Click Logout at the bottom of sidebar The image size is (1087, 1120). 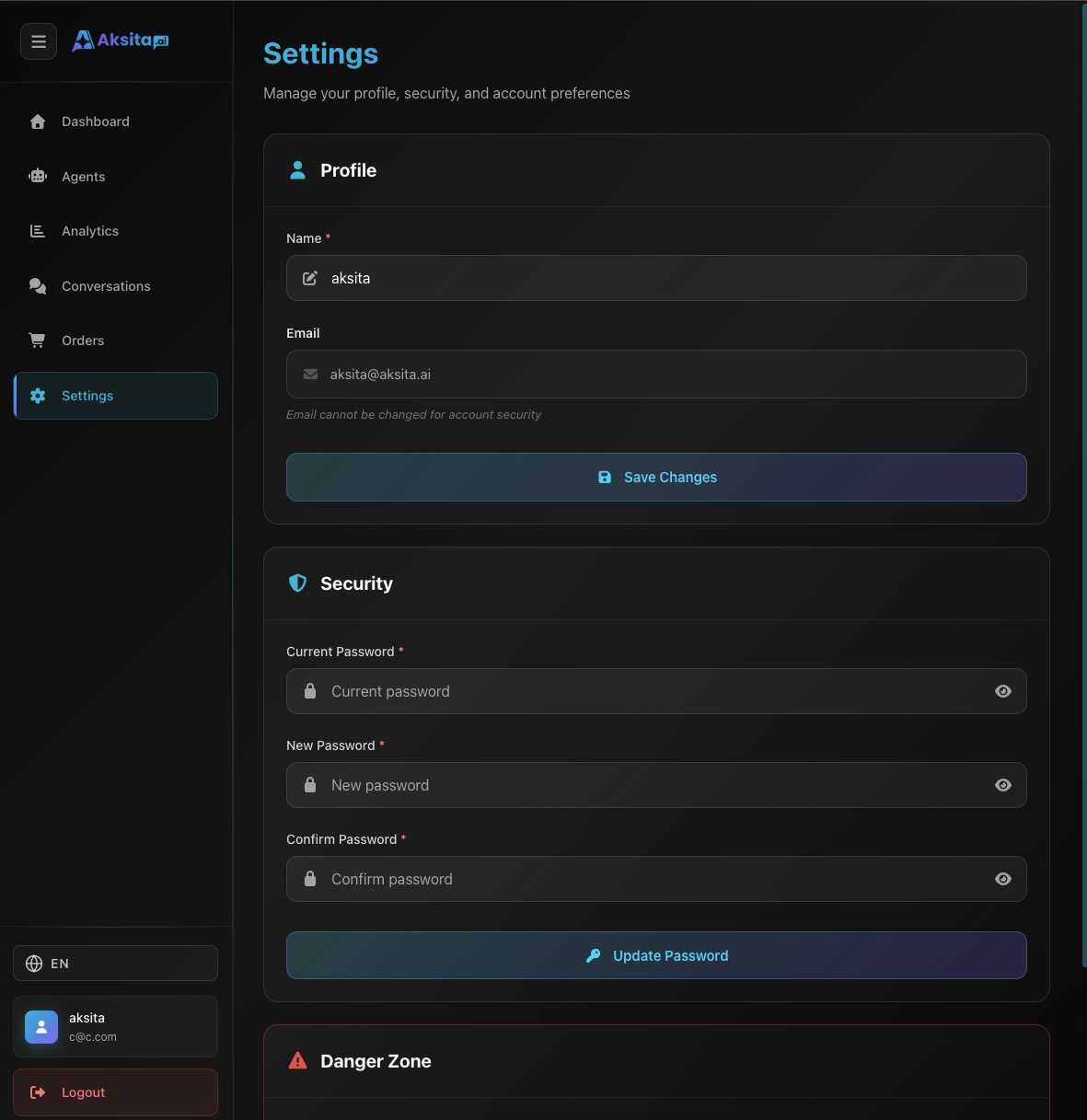coord(115,1092)
